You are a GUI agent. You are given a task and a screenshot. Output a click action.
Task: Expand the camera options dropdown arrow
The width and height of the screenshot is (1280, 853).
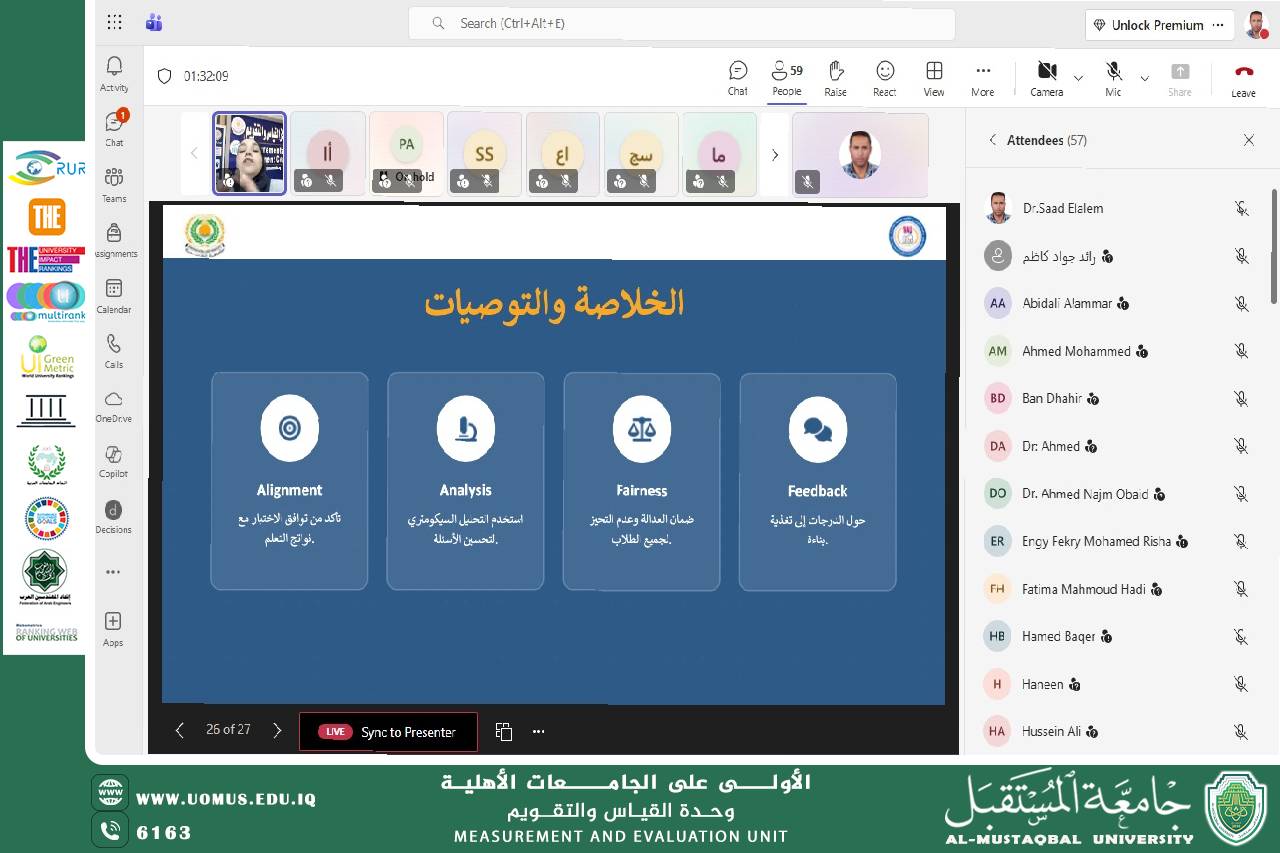(1078, 78)
